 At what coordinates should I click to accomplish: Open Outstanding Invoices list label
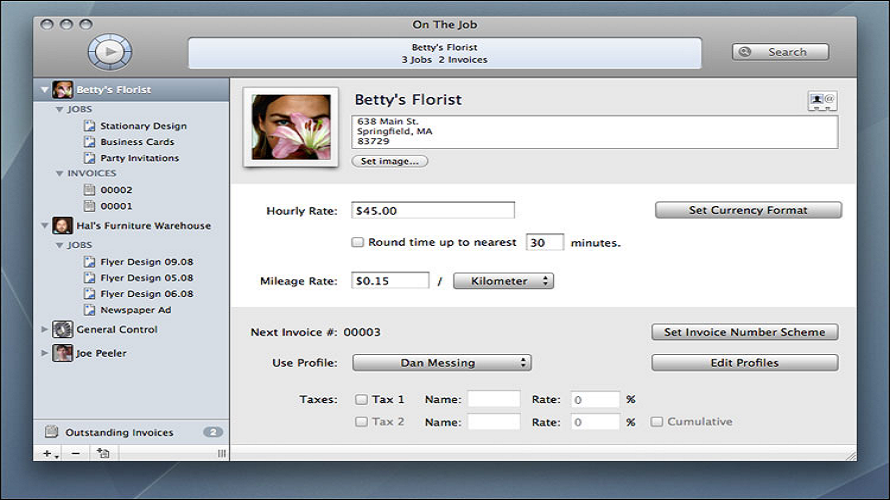(119, 432)
